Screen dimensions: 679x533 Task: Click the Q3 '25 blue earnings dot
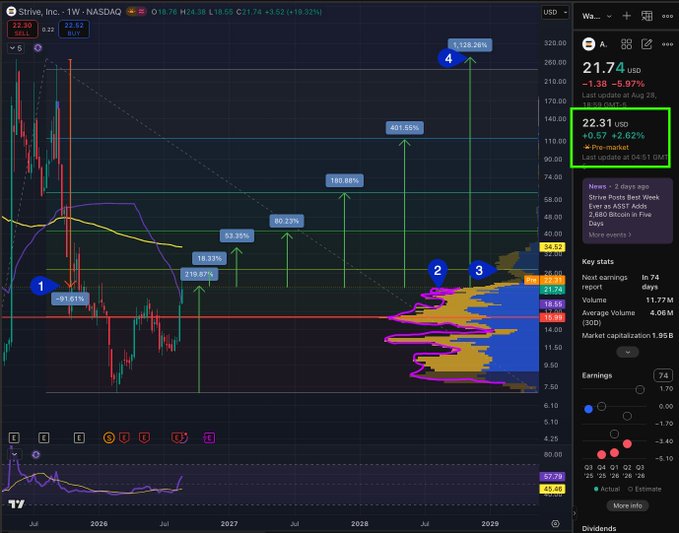588,409
